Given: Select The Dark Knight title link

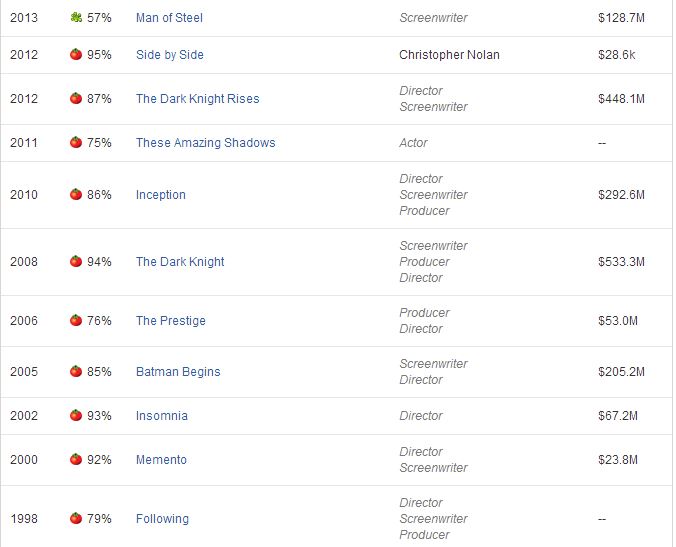Looking at the screenshot, I should (180, 261).
